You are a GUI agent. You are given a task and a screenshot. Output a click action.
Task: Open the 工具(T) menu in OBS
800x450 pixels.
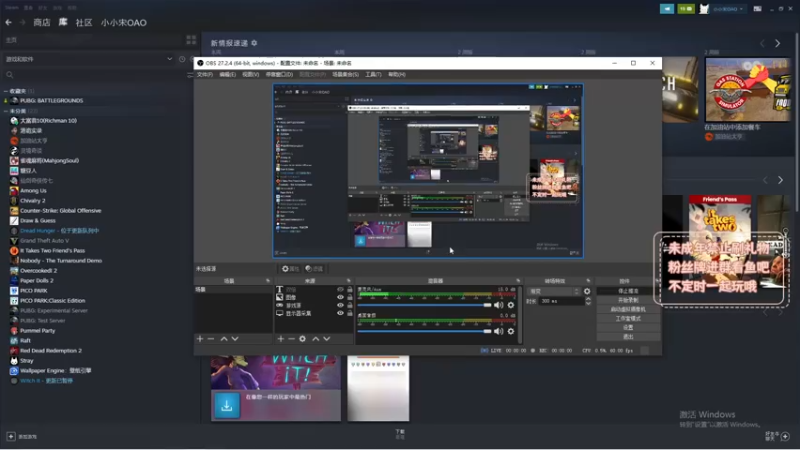click(x=373, y=74)
